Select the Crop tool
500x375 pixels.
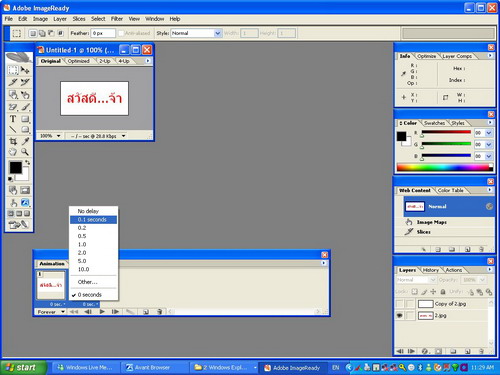(x=13, y=141)
